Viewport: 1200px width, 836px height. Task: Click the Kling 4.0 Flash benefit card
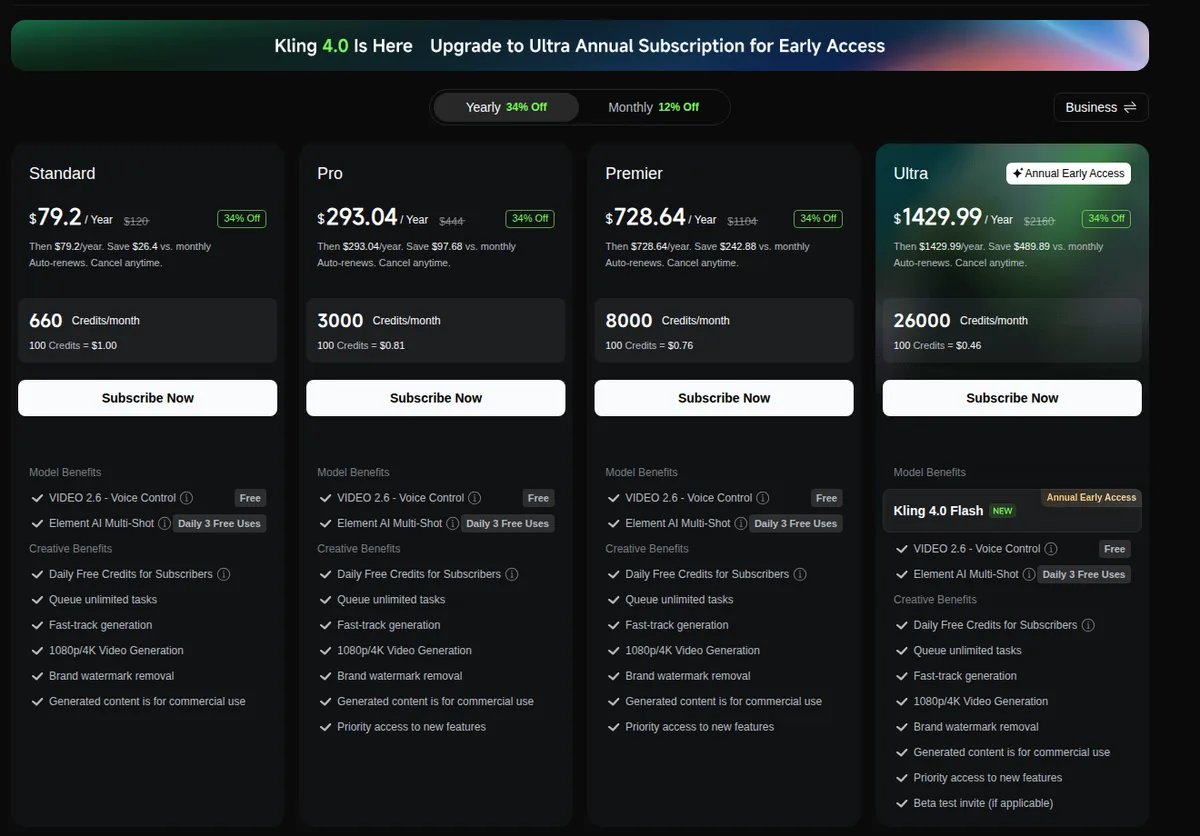pos(1012,510)
